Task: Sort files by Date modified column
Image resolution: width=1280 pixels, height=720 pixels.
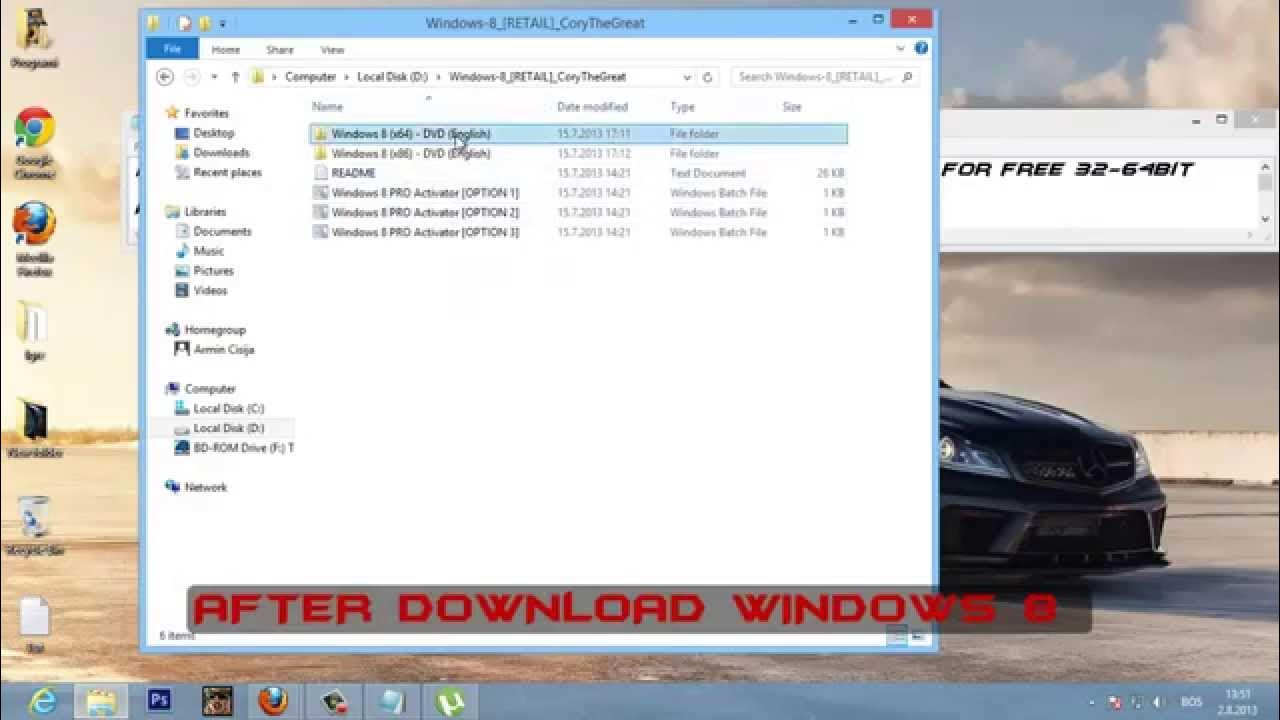Action: tap(592, 107)
